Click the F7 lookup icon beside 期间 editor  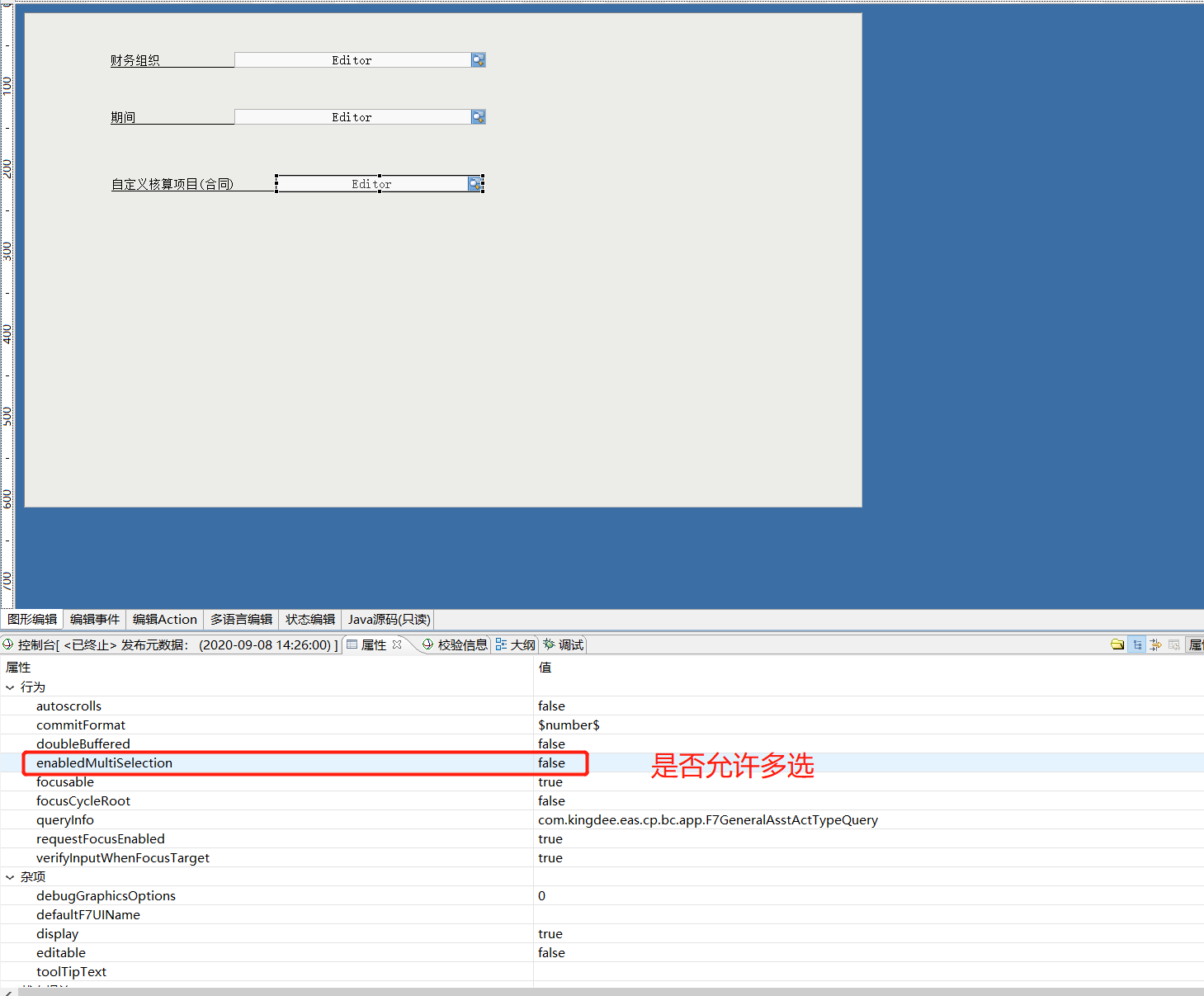point(479,116)
